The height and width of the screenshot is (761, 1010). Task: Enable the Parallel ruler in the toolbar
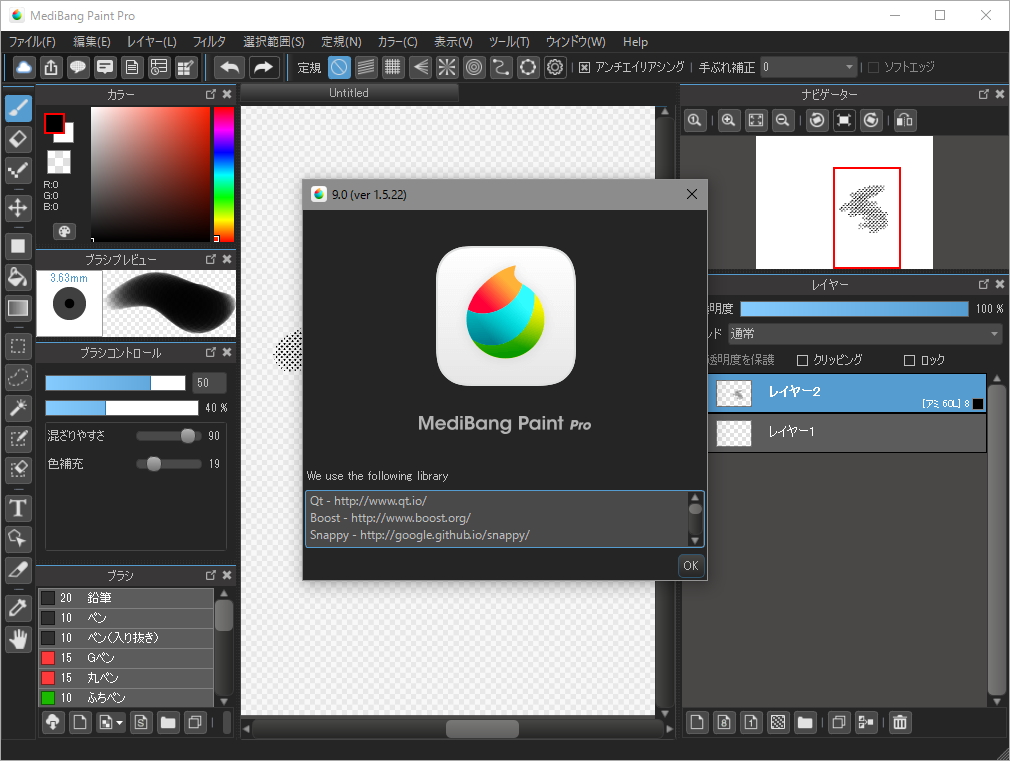click(x=368, y=67)
